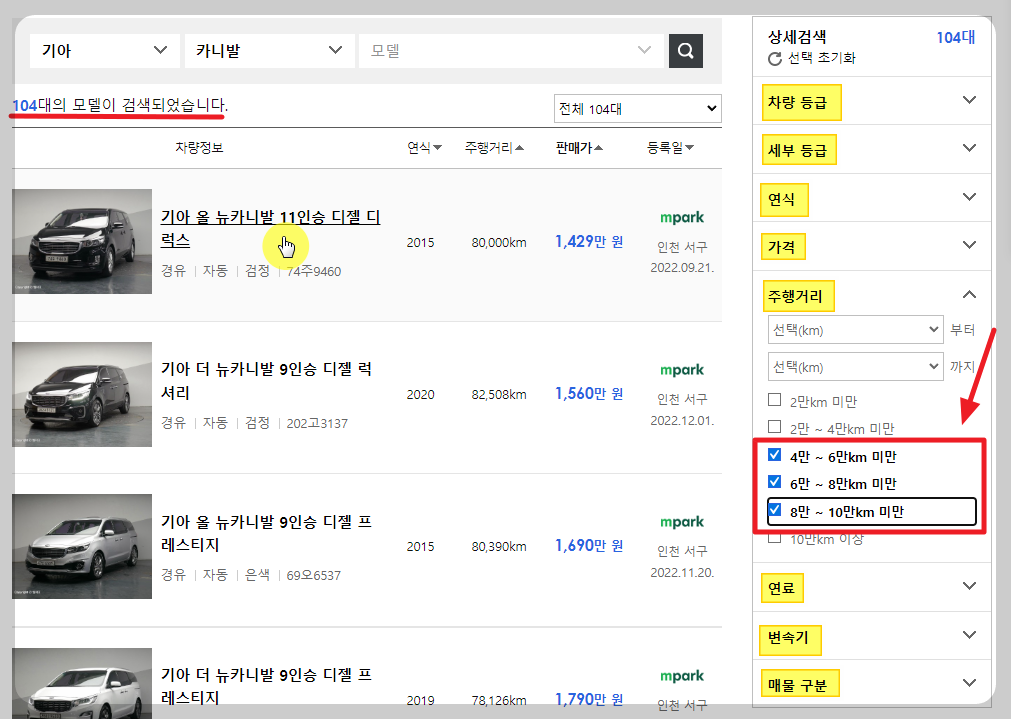Viewport: 1011px width, 719px height.
Task: Click the white 2019 Carnival thumbnail
Action: (x=82, y=684)
